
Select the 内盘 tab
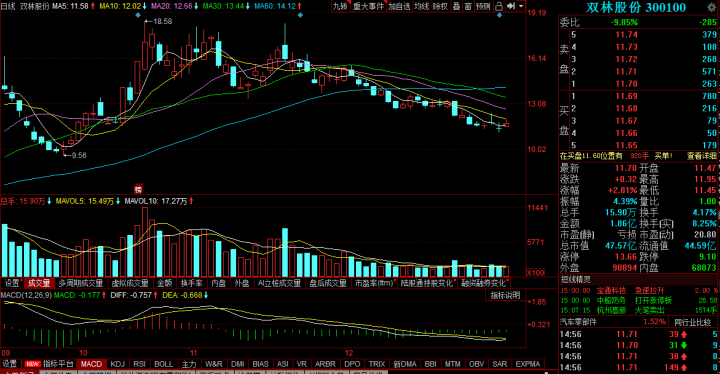[219, 283]
